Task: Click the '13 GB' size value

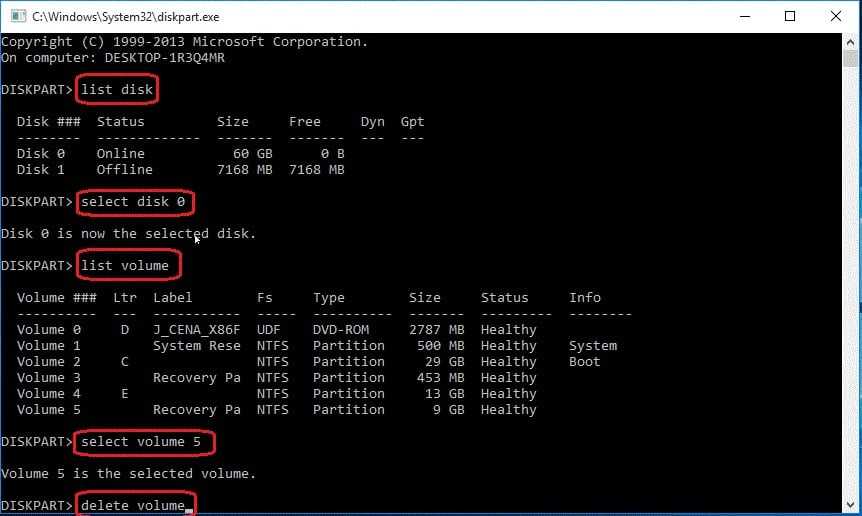Action: tap(444, 393)
